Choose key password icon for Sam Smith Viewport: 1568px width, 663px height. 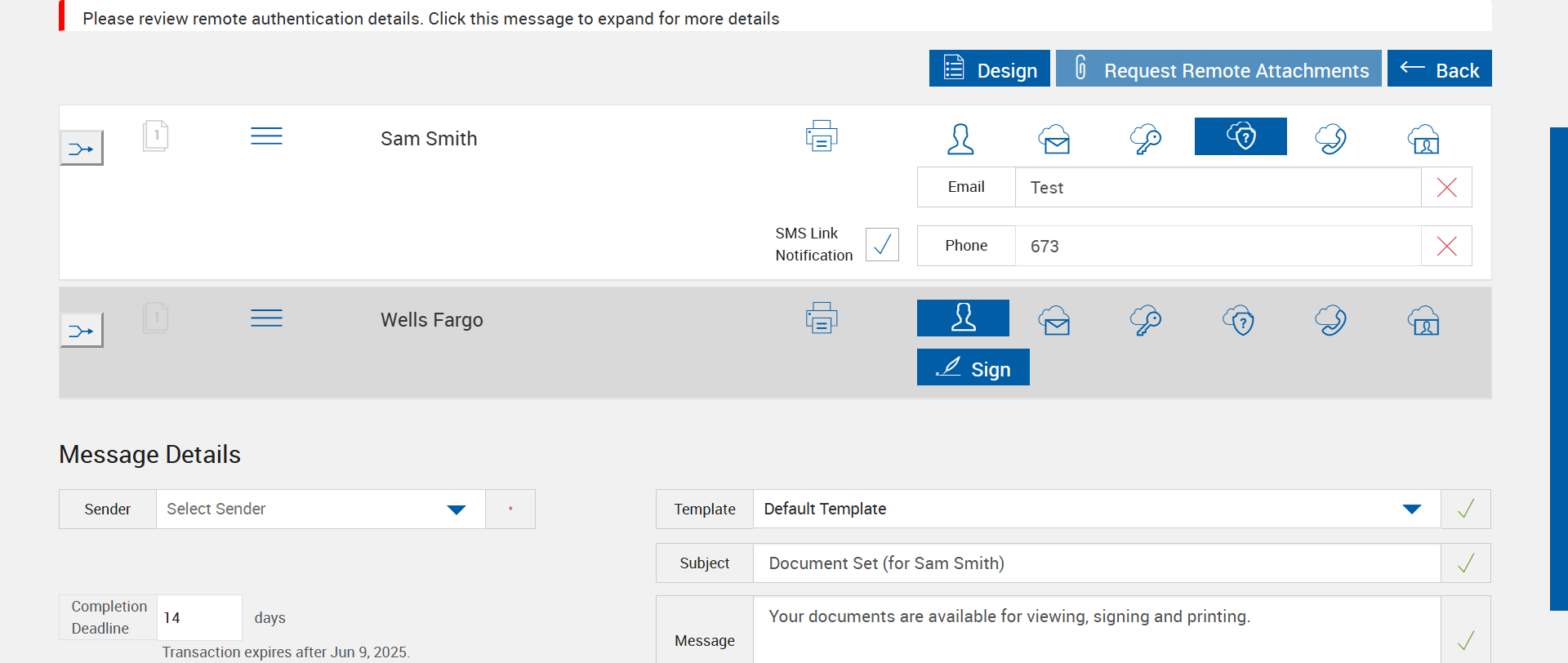coord(1146,139)
